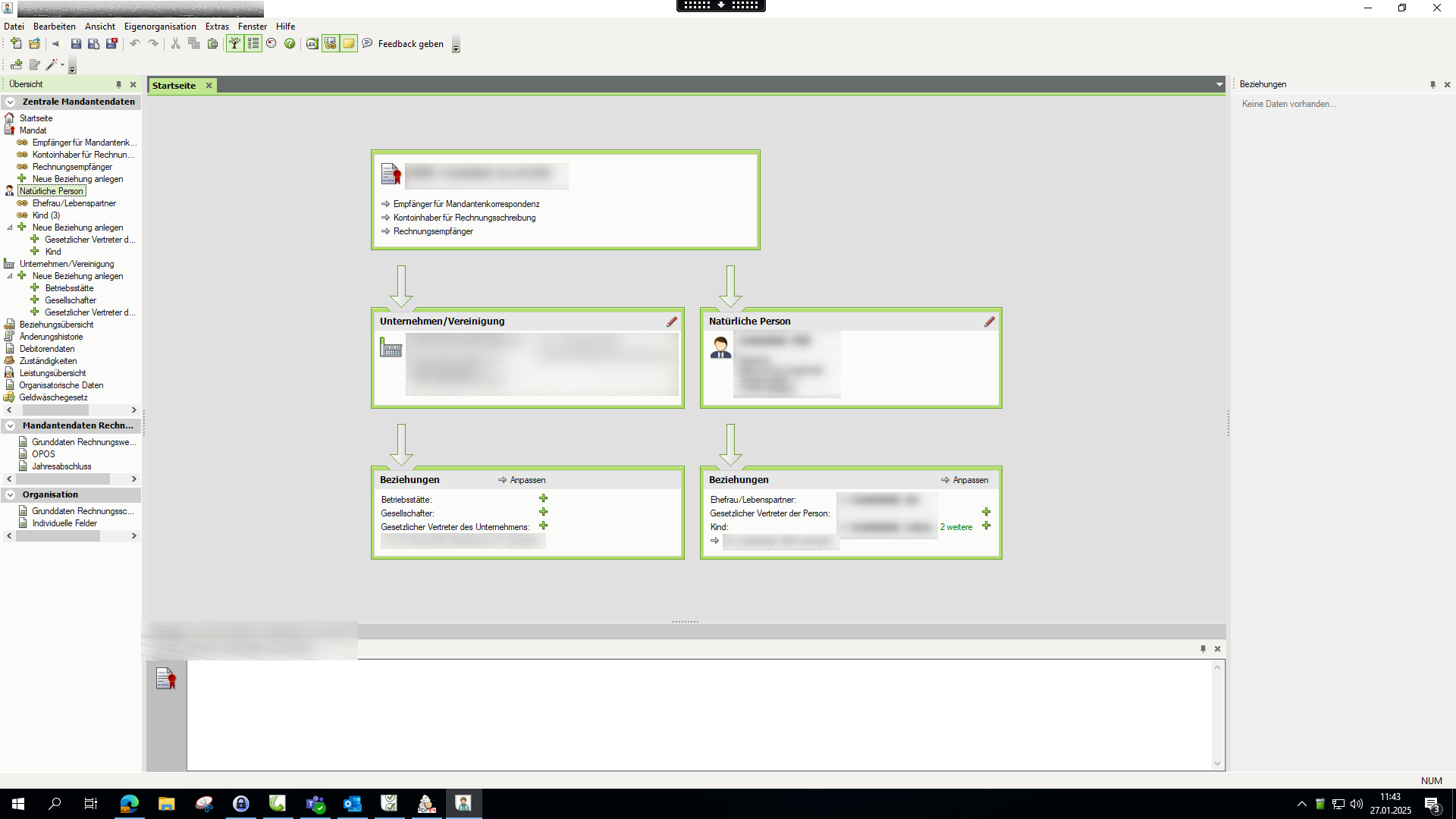The height and width of the screenshot is (819, 1456).
Task: Click the save disk icon in the toolbar
Action: [76, 44]
